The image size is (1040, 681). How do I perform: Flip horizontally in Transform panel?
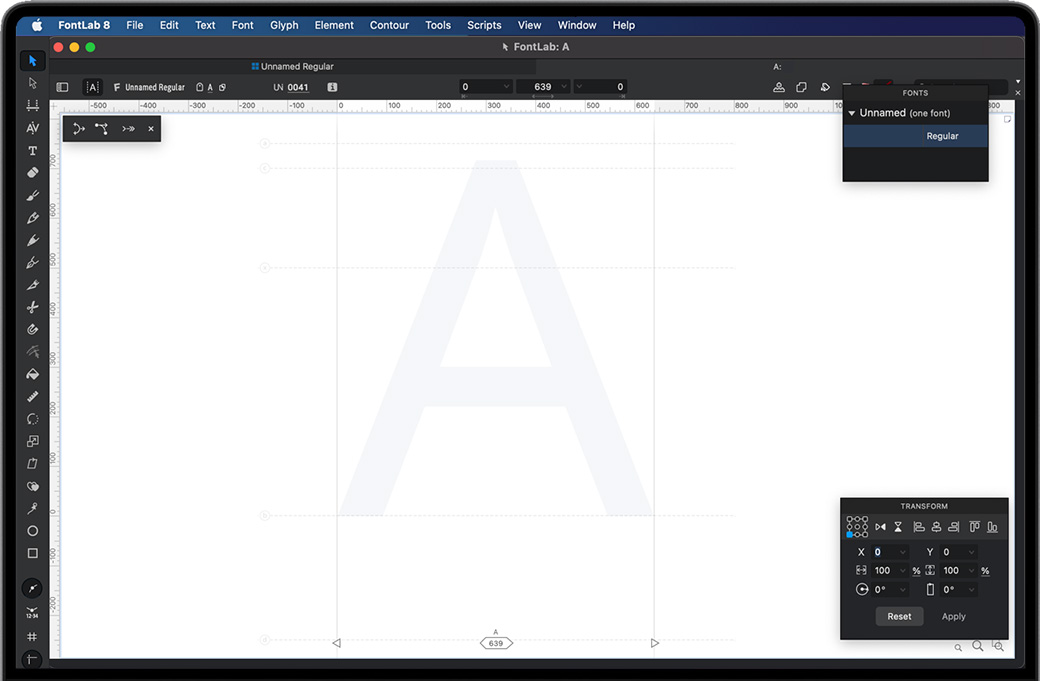tap(880, 527)
